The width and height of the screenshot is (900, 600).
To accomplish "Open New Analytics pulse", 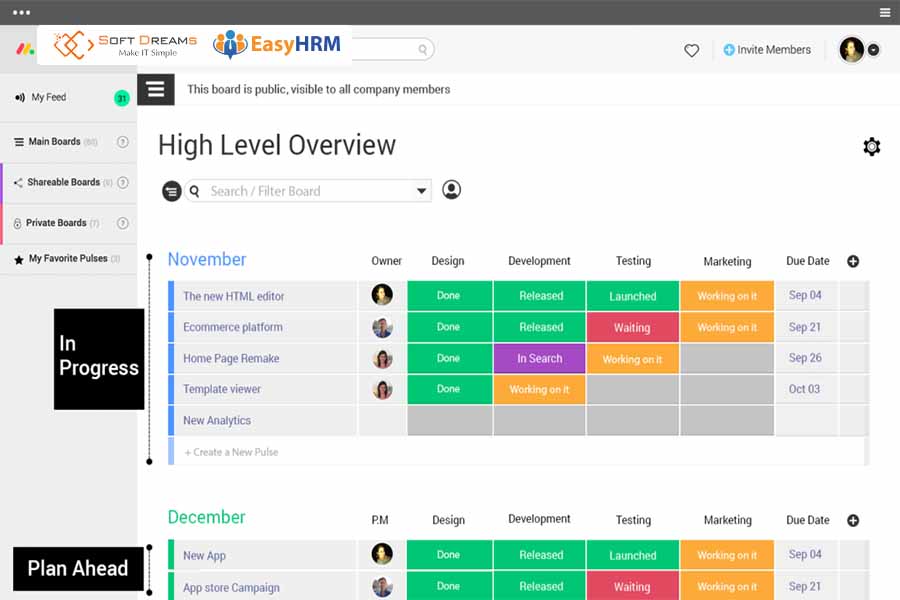I will 216,420.
